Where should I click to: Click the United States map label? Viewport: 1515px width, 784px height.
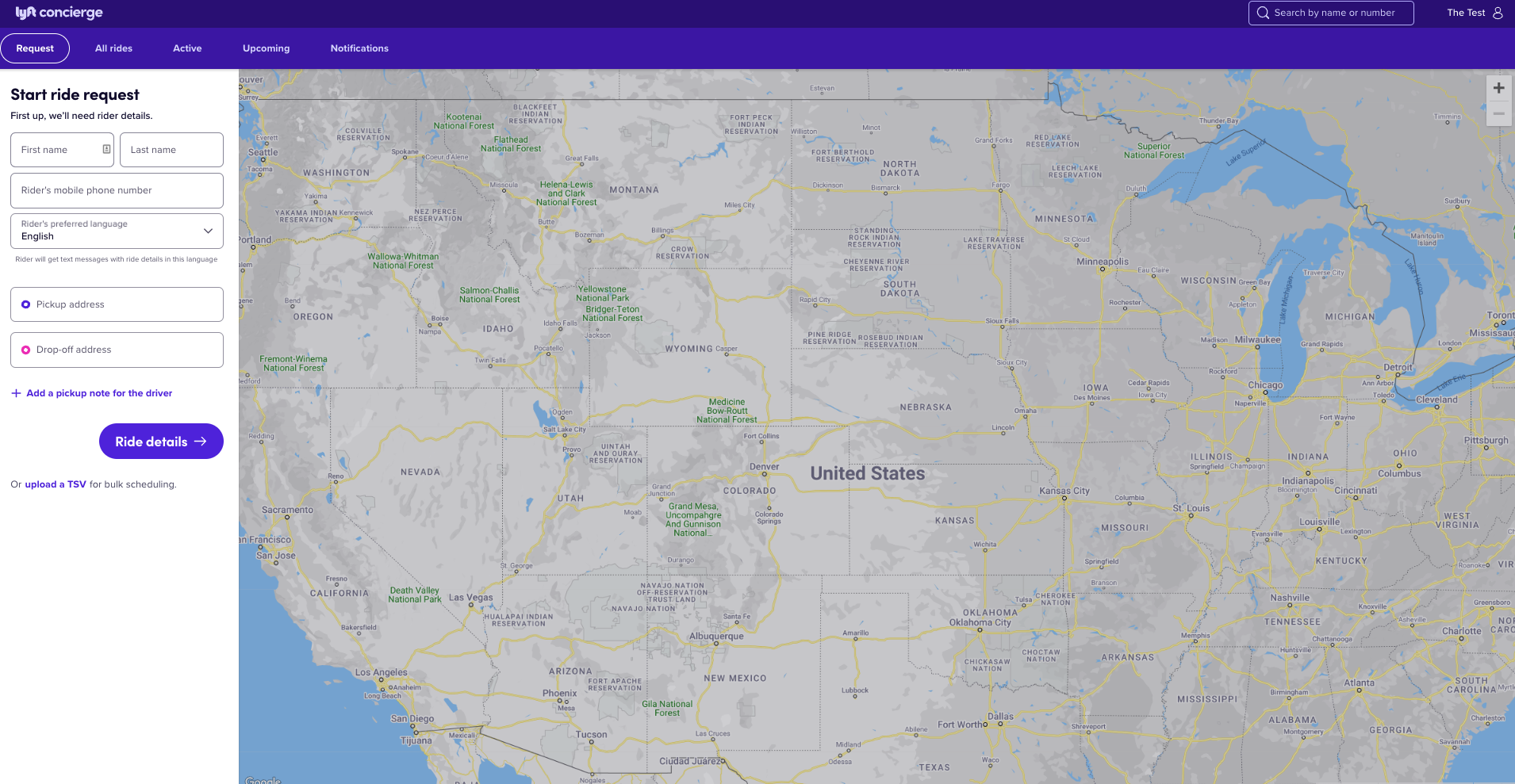pos(867,473)
